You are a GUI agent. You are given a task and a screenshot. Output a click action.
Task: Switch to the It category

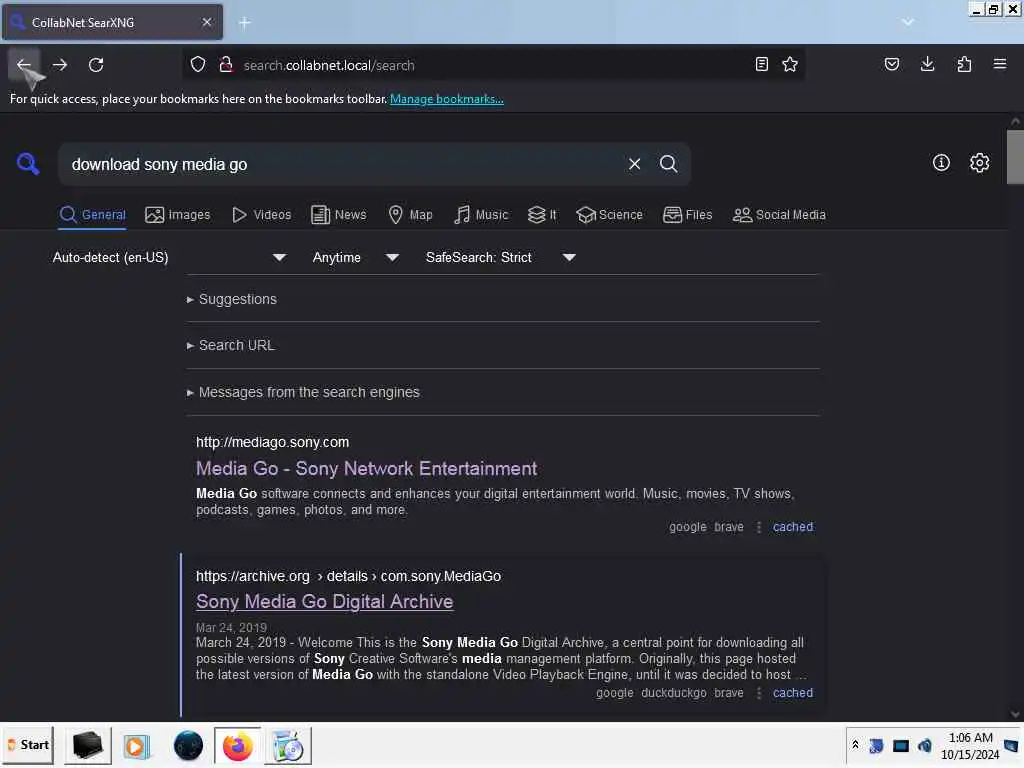[542, 215]
